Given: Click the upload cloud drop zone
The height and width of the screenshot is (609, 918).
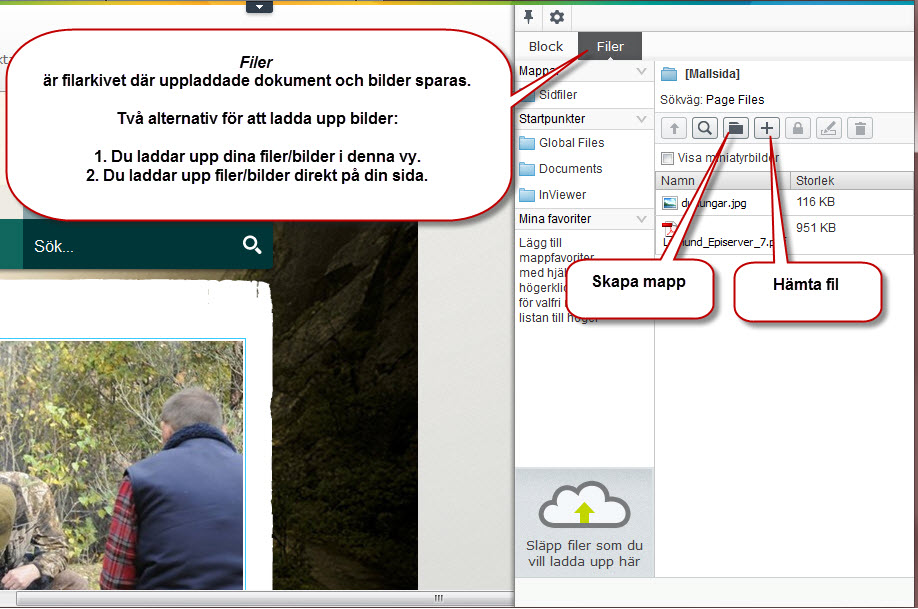Looking at the screenshot, I should 584,523.
